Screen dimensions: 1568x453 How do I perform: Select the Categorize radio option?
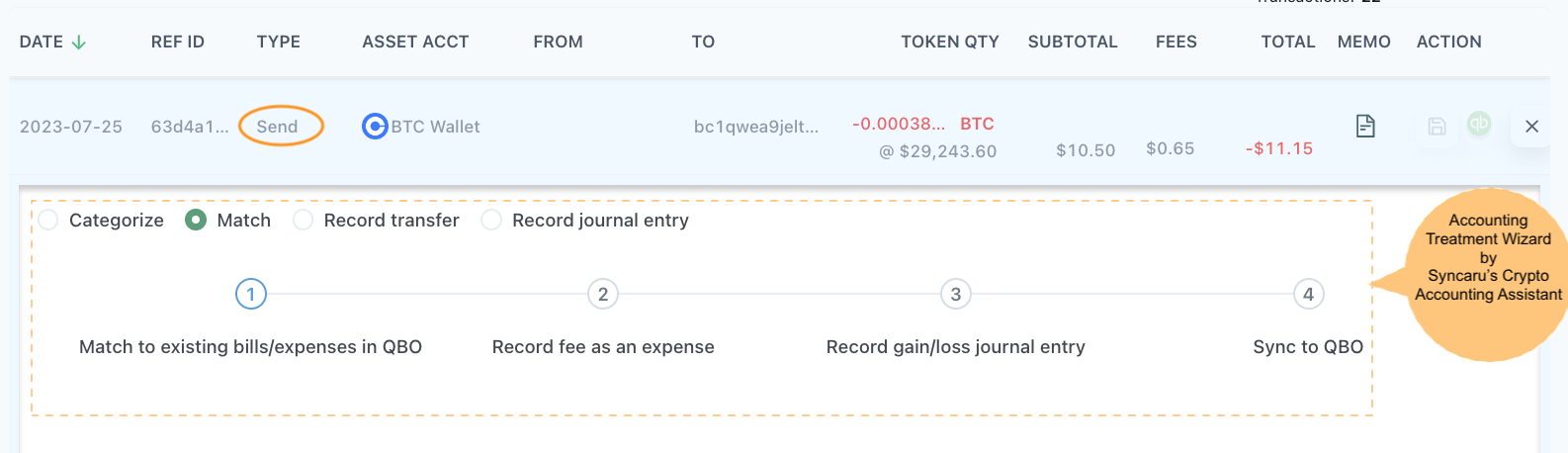47,220
